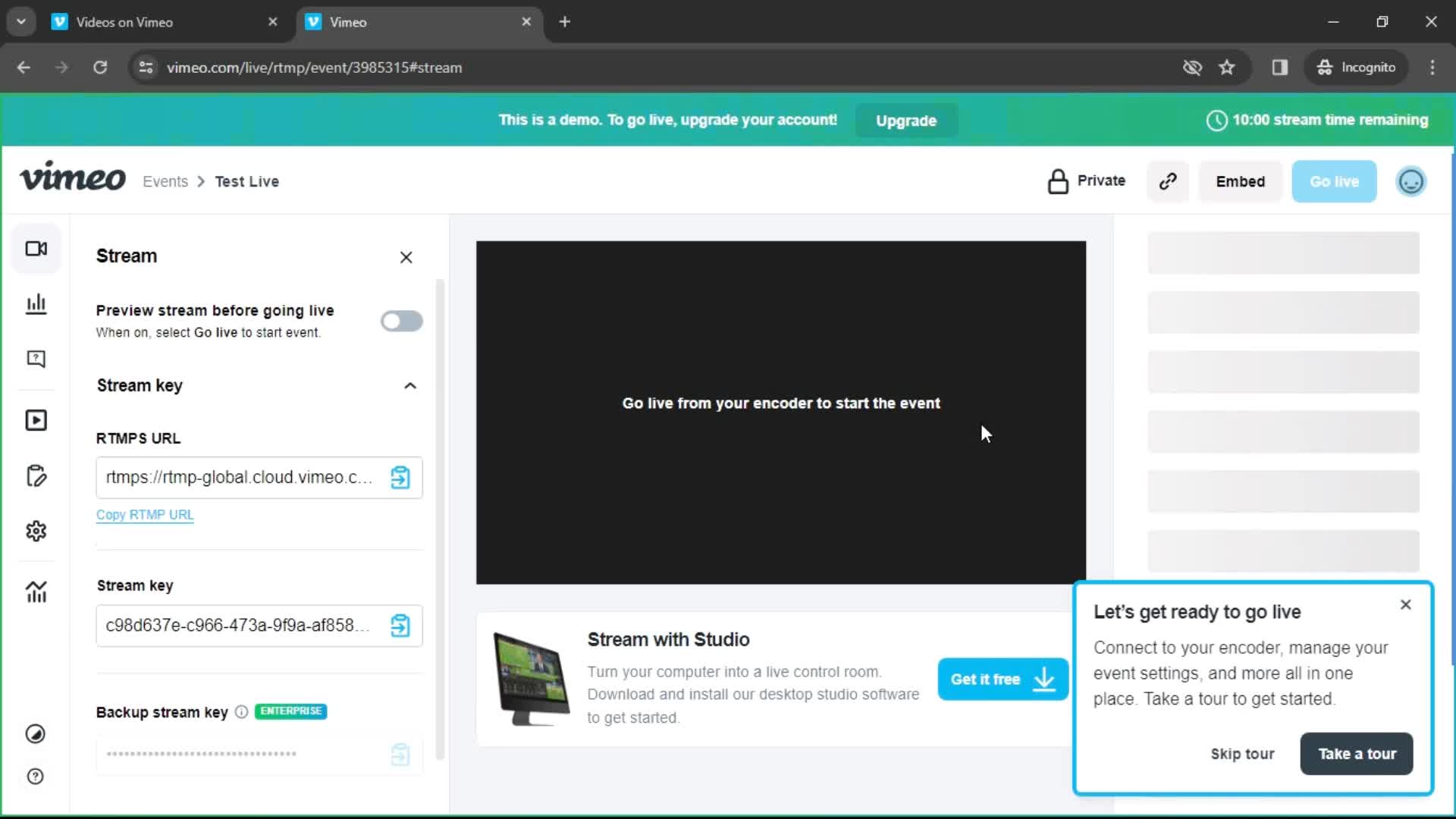Select the video library icon in sidebar
The image size is (1456, 819).
(x=36, y=419)
